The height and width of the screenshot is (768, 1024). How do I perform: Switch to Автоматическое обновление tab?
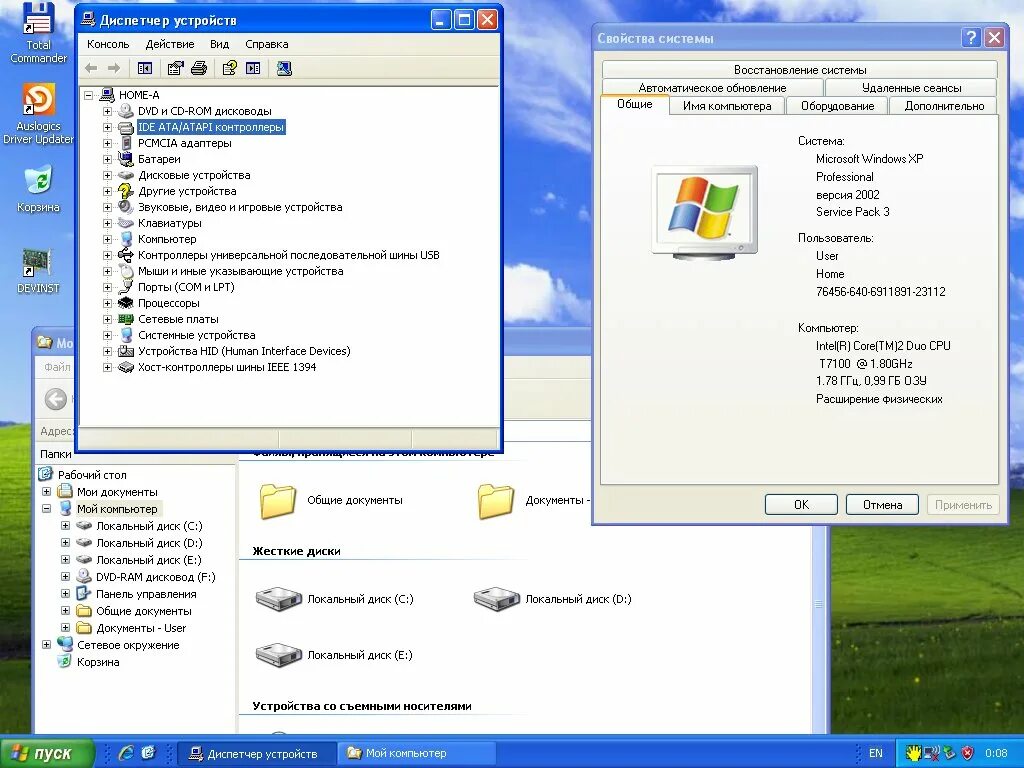pos(712,87)
